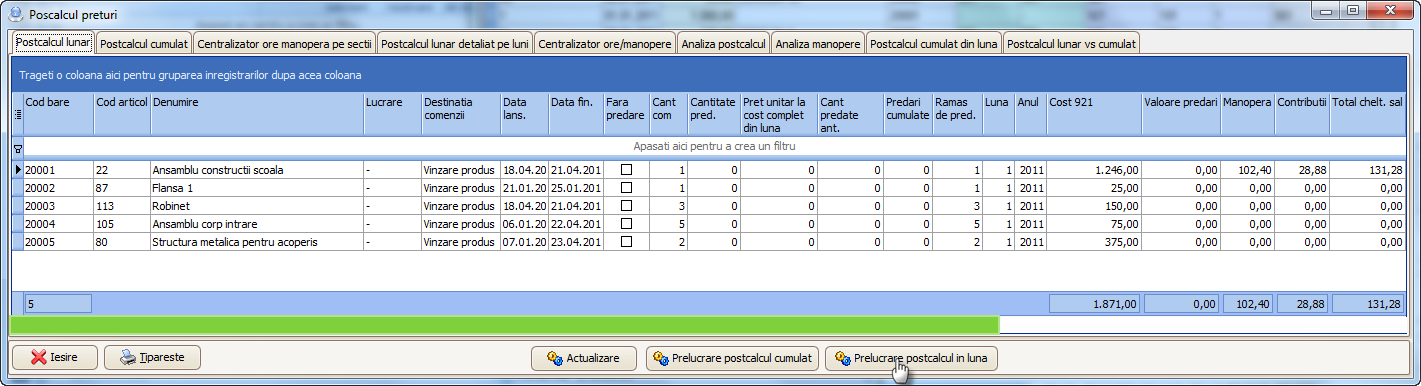The image size is (1421, 386).
Task: Click Cod articol cell 113
Action: coord(122,206)
